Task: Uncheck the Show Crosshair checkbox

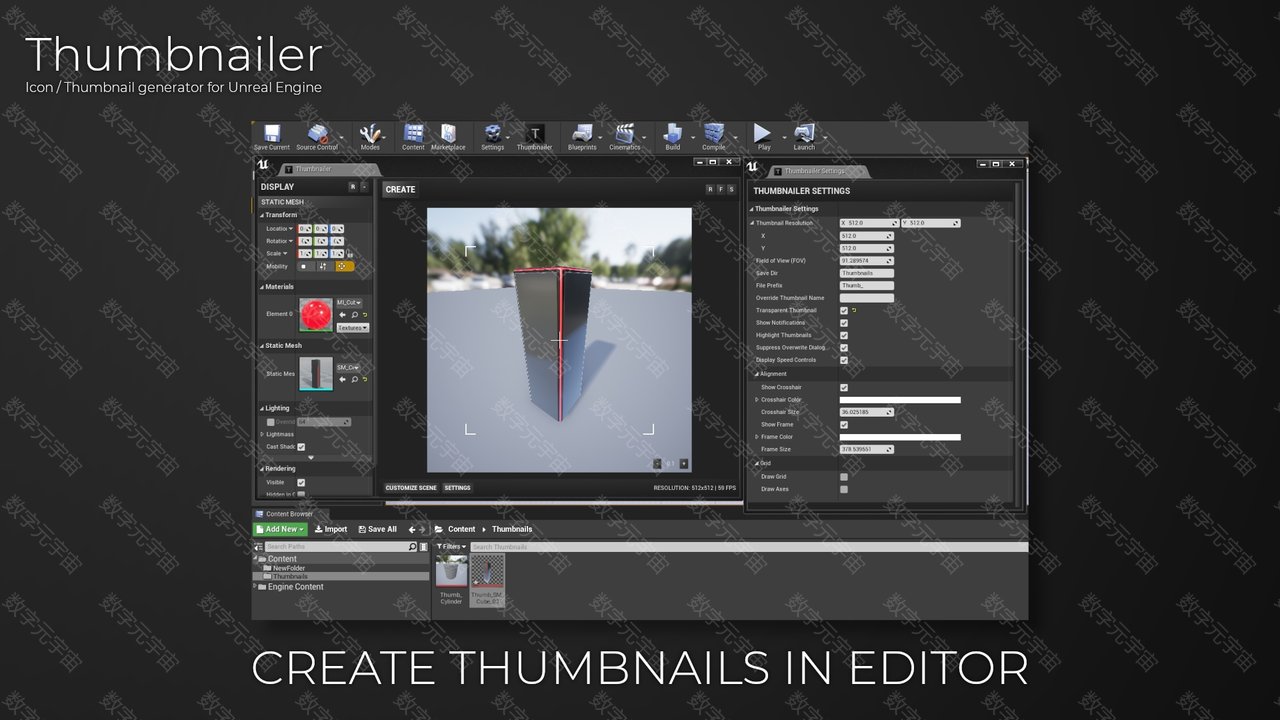Action: coord(844,388)
